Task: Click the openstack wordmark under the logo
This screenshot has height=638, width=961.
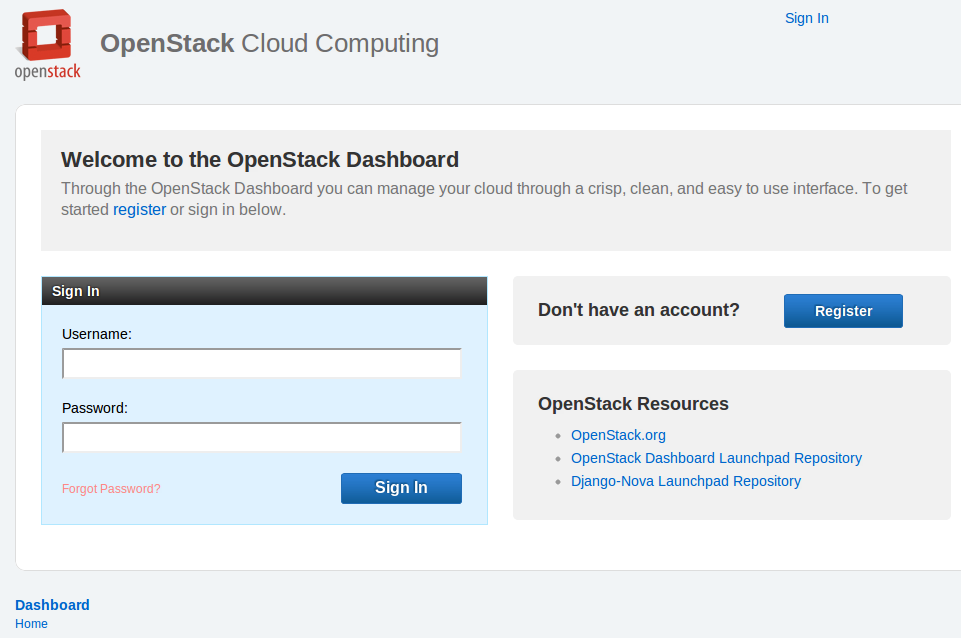Action: 48,71
